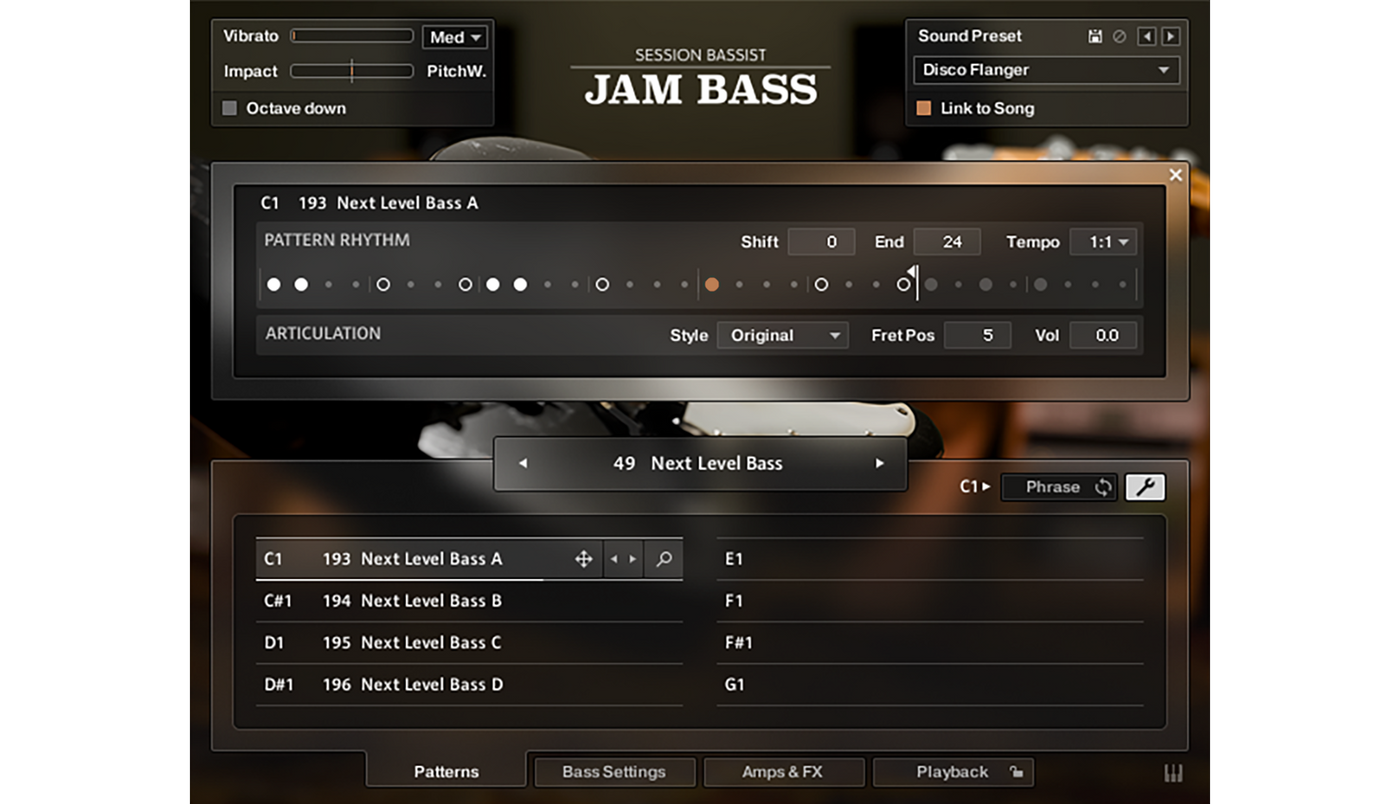Toggle the Link to Song checkbox
The image size is (1400, 804).
[924, 108]
